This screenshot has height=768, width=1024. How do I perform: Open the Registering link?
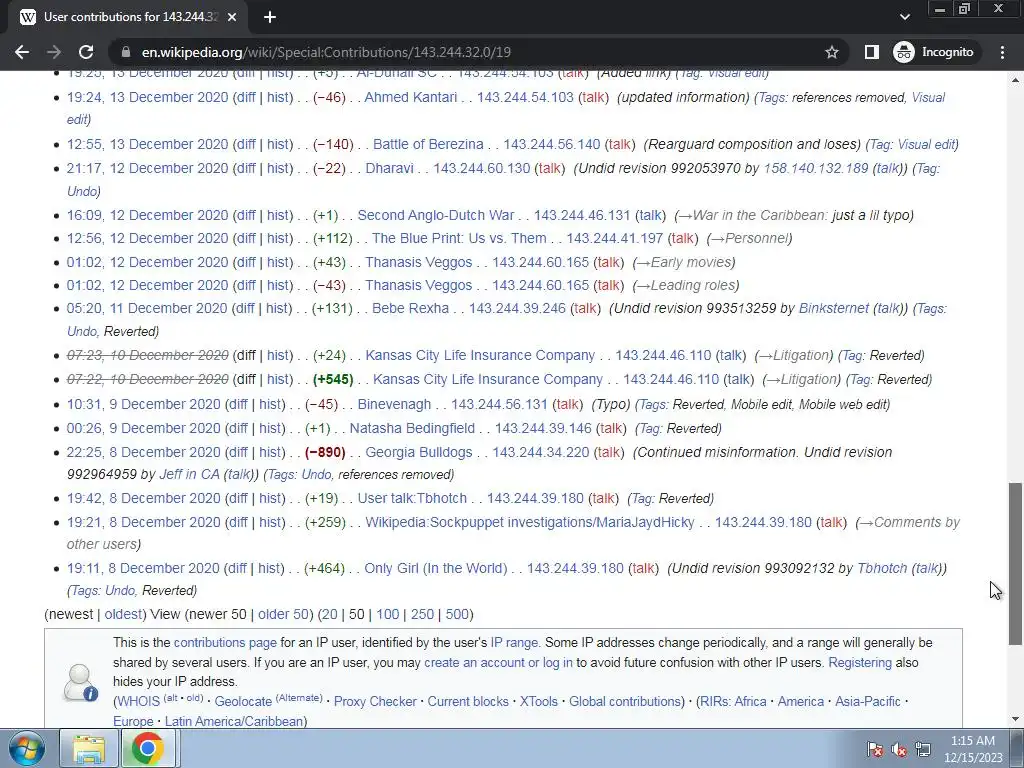[859, 662]
